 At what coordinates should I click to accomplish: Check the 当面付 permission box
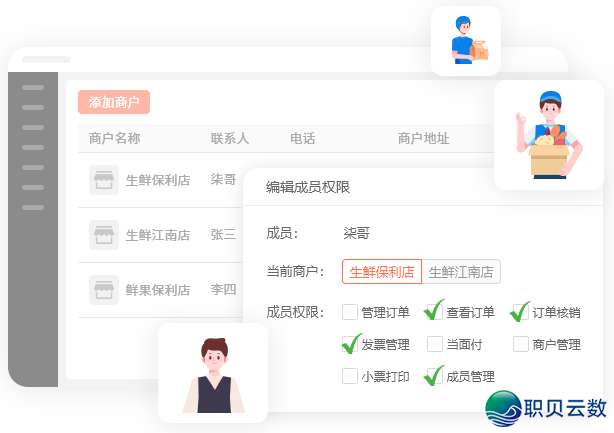click(x=435, y=344)
